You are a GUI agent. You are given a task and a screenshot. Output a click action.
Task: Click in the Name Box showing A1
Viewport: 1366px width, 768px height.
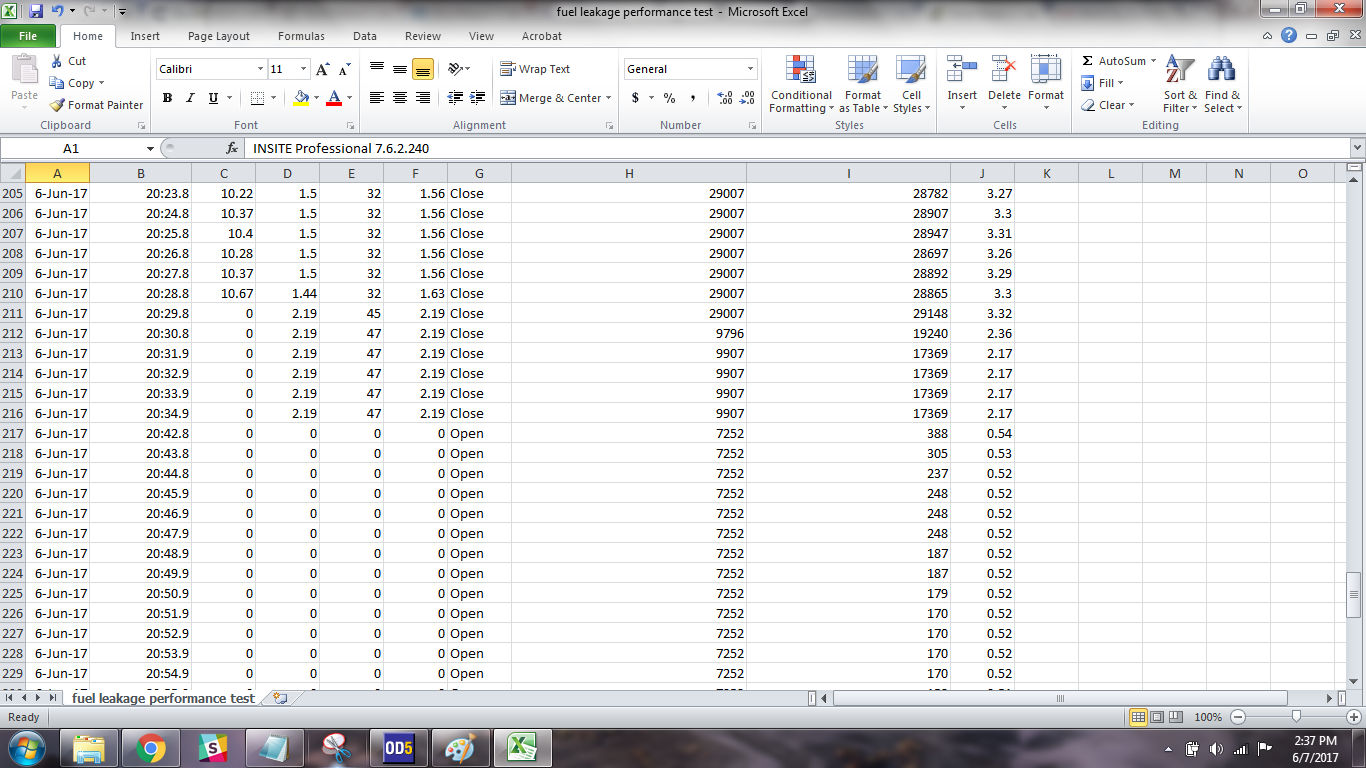71,148
